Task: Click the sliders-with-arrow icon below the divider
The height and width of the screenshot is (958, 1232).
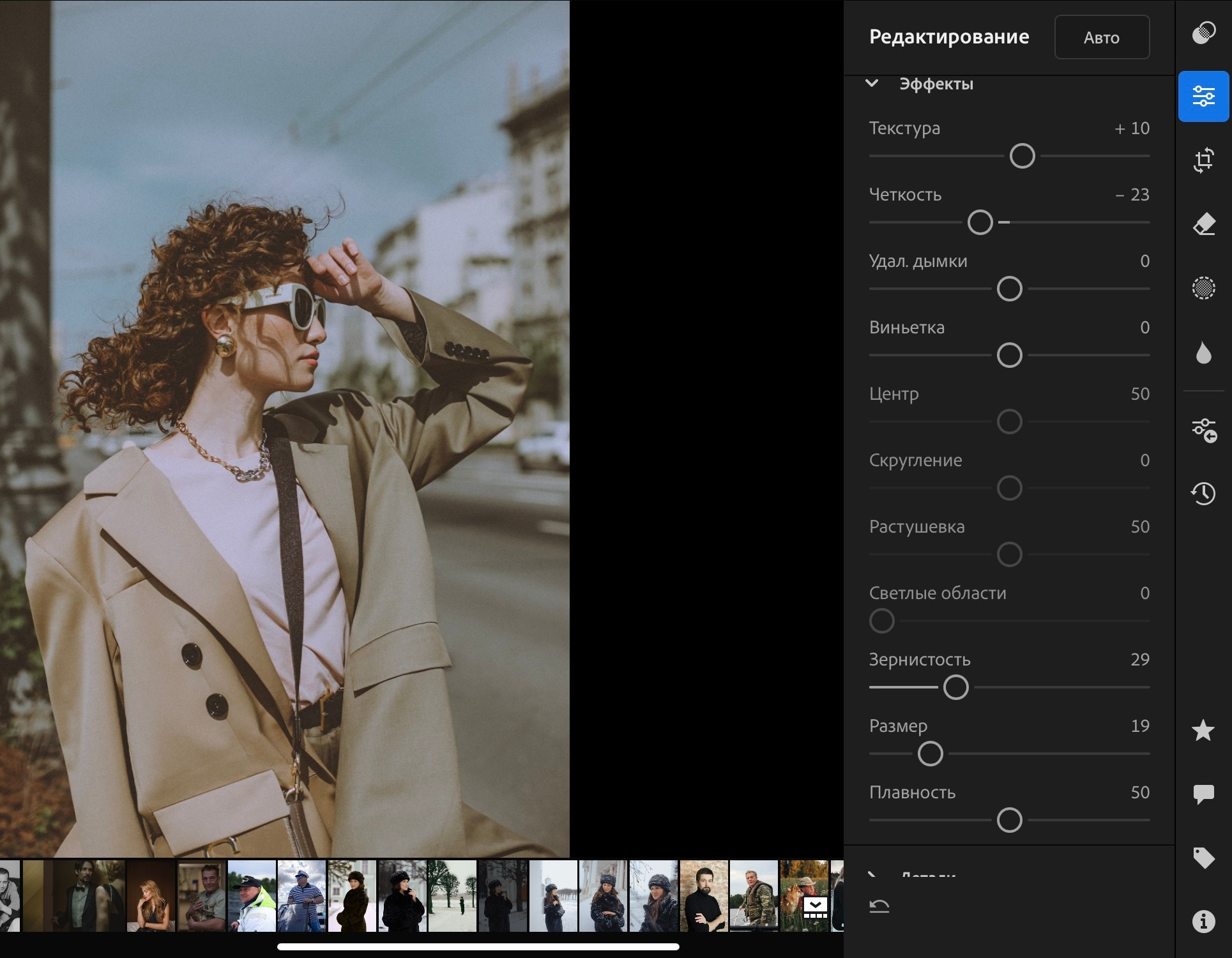Action: pos(1203,430)
